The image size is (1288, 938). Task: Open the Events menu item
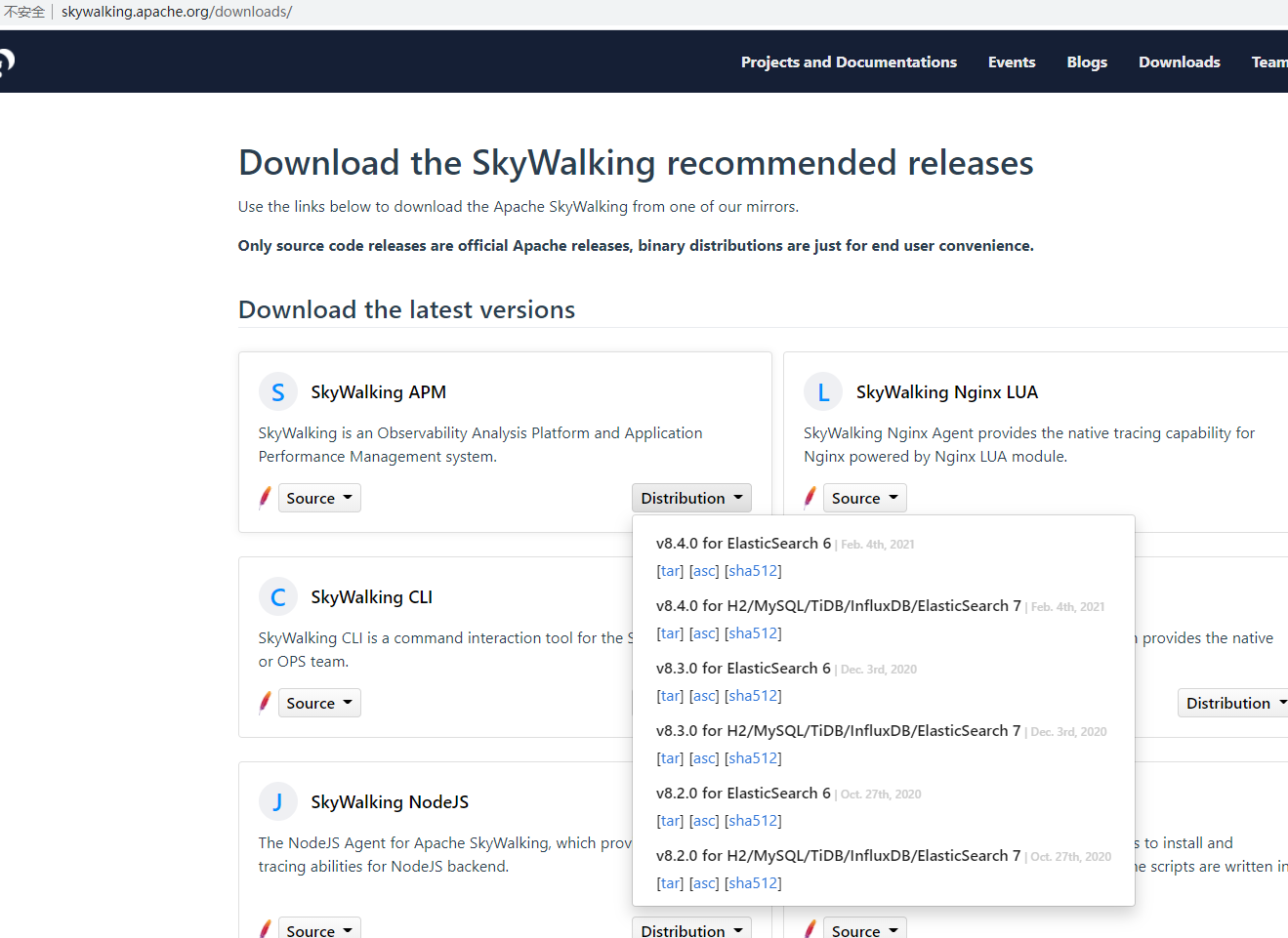[x=1011, y=61]
